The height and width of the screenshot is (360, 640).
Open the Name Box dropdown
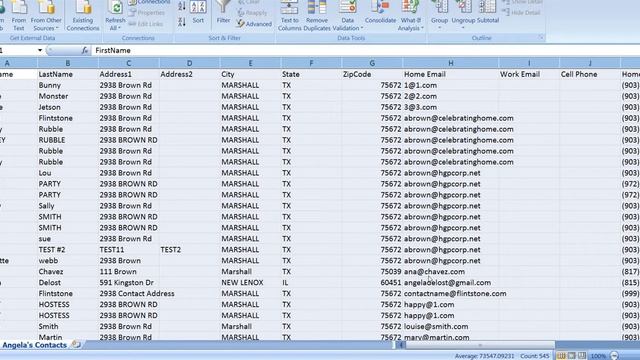click(40, 50)
